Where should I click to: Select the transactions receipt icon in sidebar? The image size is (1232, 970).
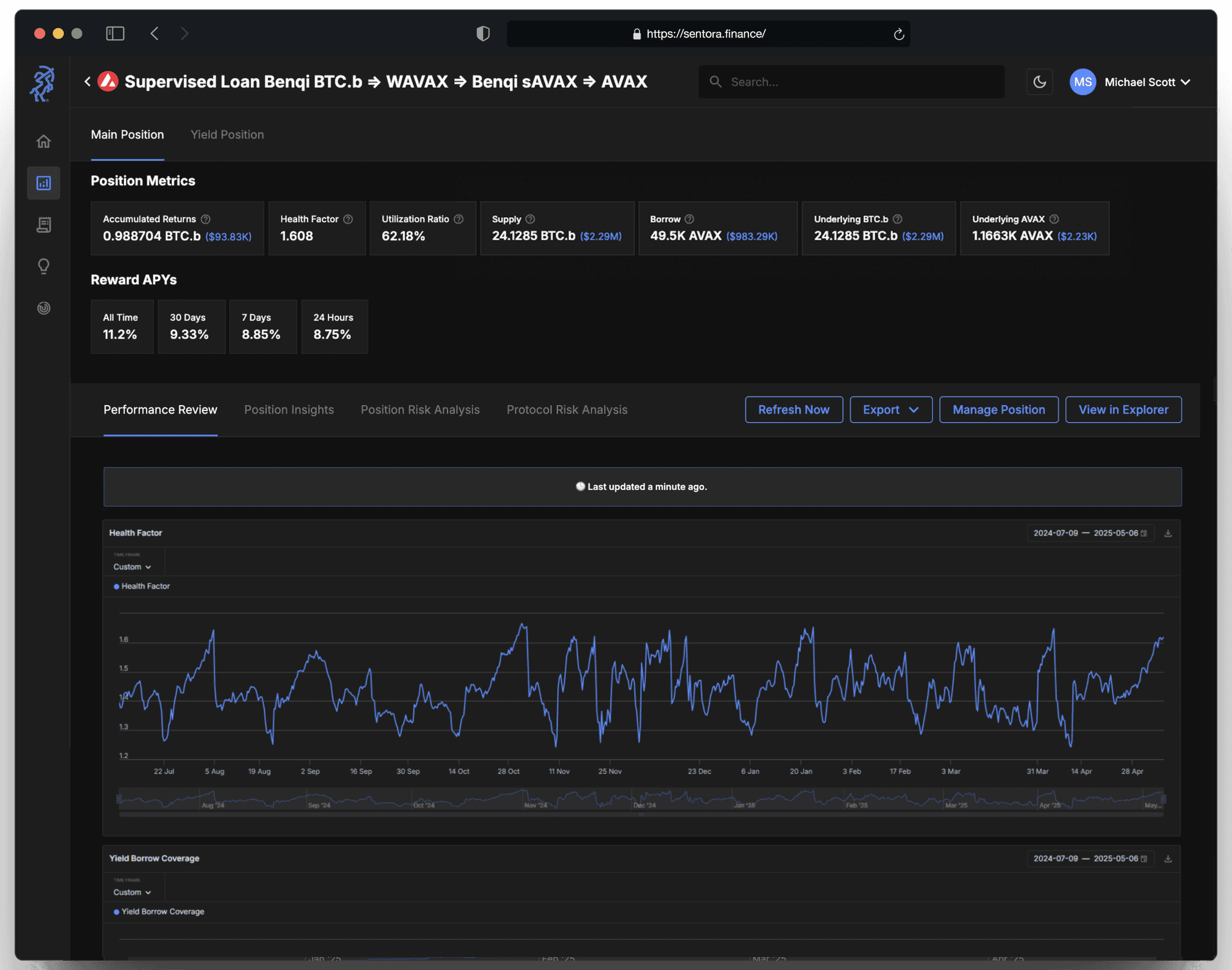click(44, 224)
